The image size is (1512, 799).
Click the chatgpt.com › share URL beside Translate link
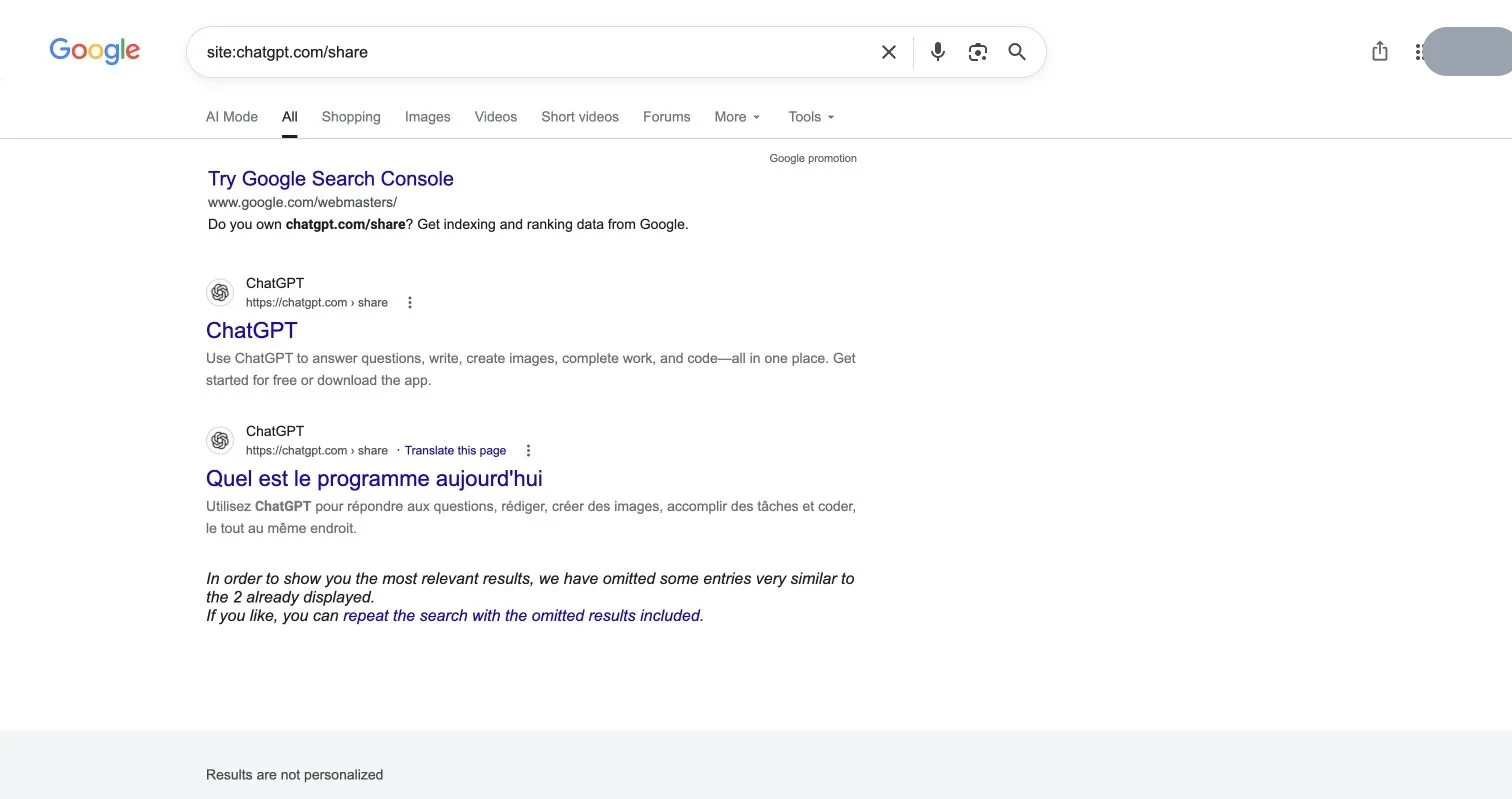click(x=317, y=451)
